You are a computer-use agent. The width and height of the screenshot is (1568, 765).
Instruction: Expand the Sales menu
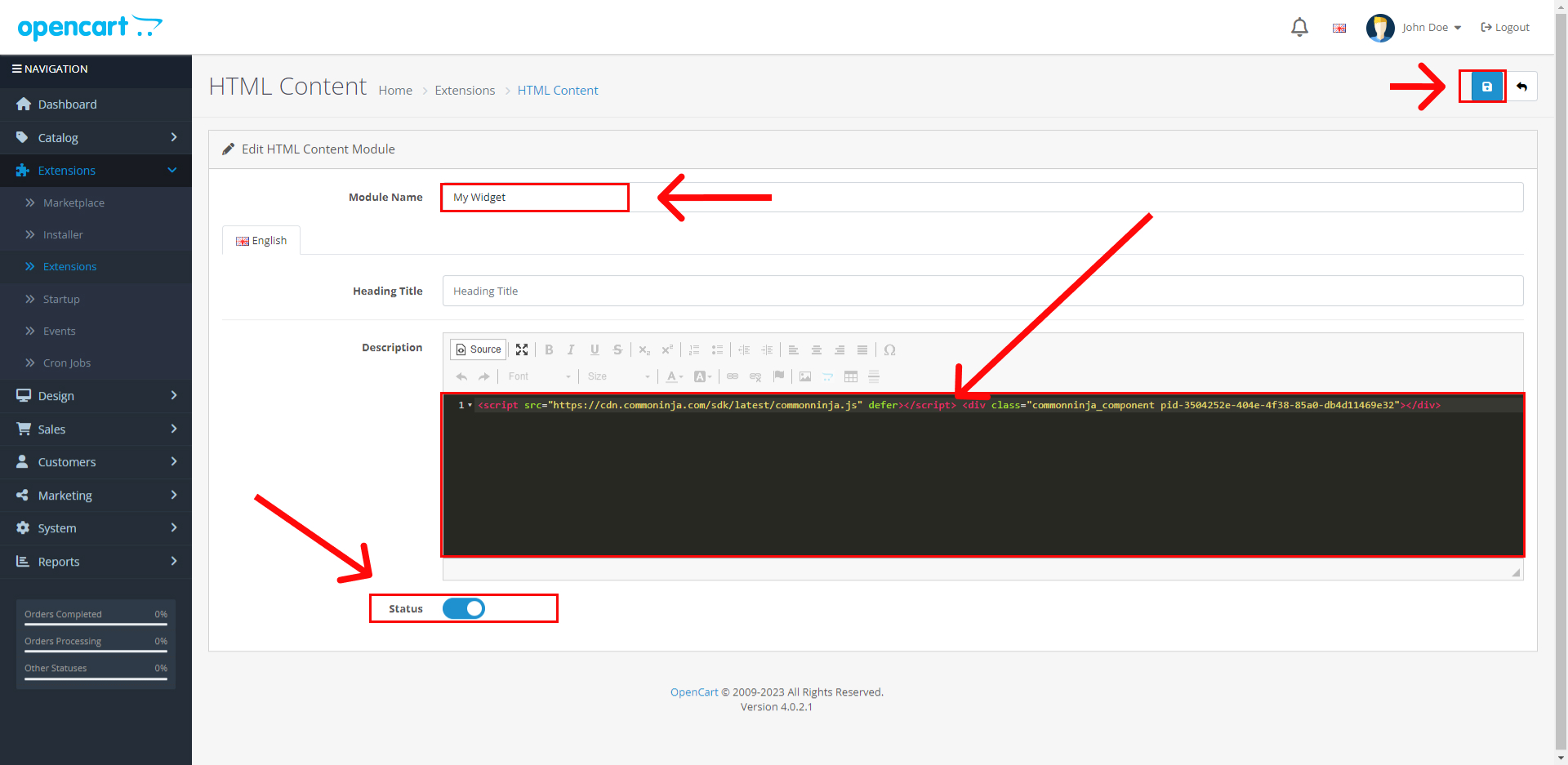(x=96, y=429)
